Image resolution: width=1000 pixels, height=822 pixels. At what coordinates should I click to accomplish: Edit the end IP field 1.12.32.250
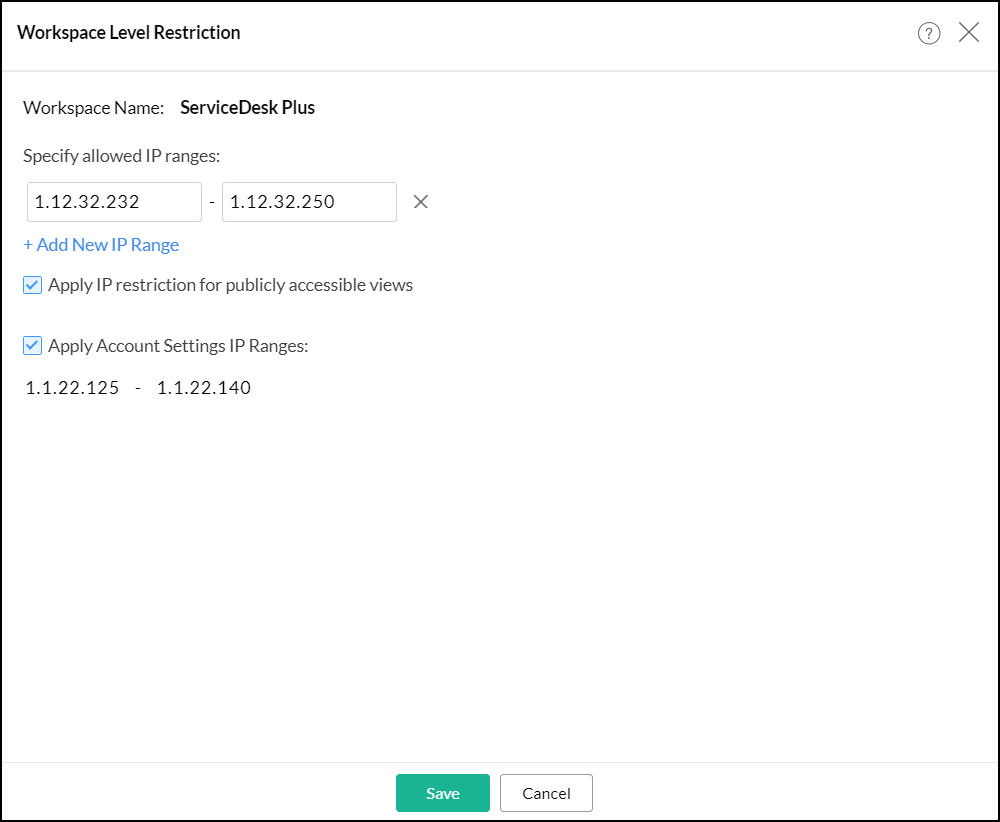[309, 202]
